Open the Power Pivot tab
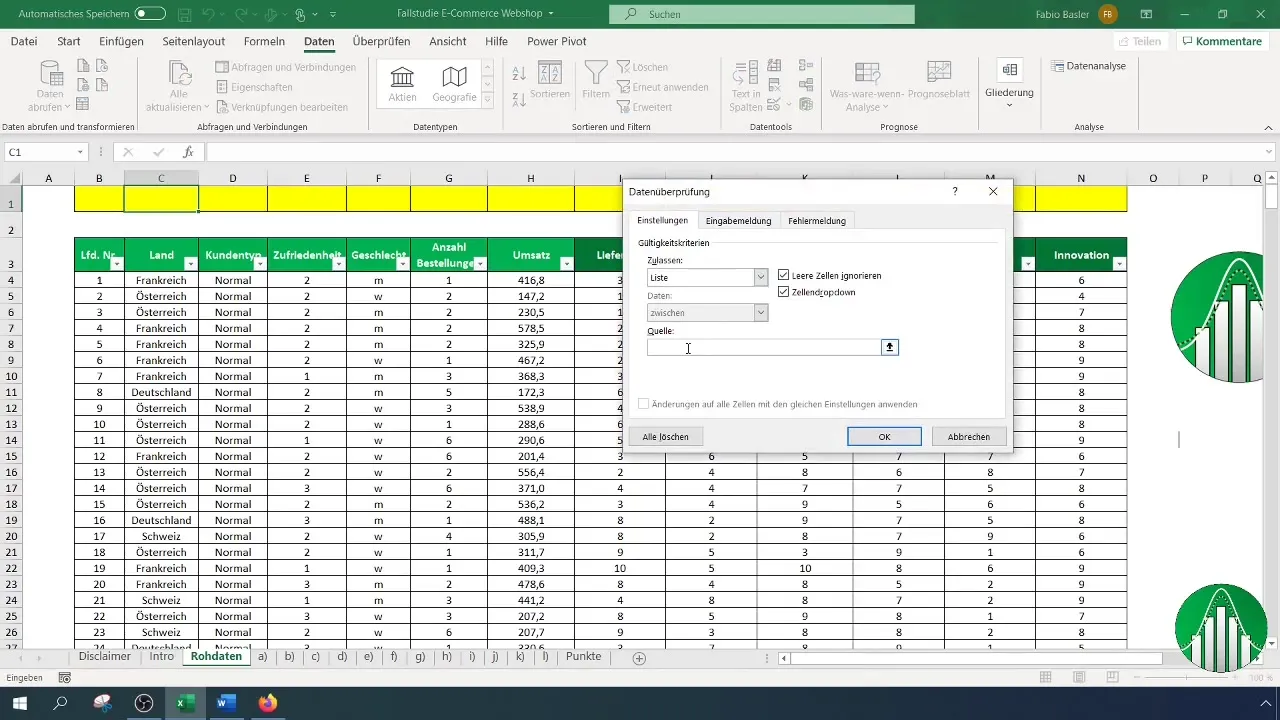 [558, 41]
